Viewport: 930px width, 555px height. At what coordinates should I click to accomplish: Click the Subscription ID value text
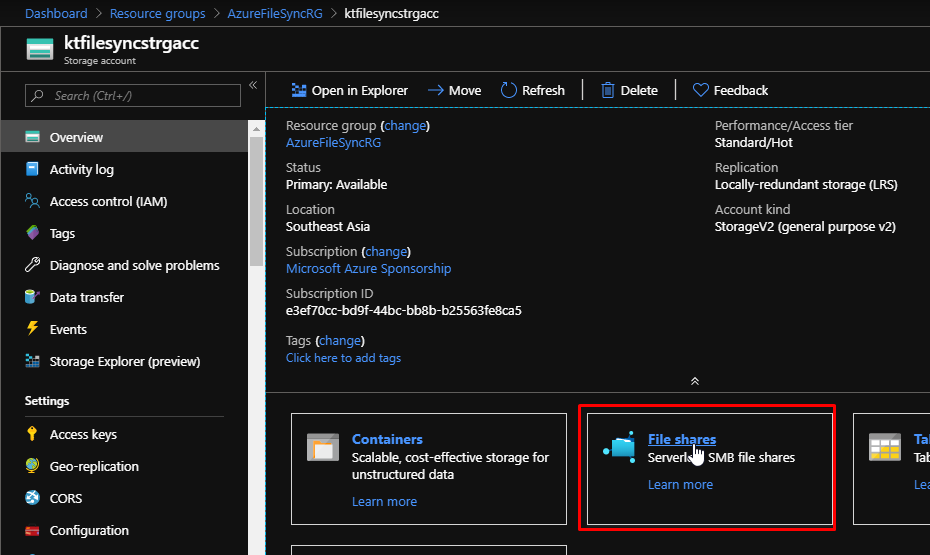pos(403,310)
